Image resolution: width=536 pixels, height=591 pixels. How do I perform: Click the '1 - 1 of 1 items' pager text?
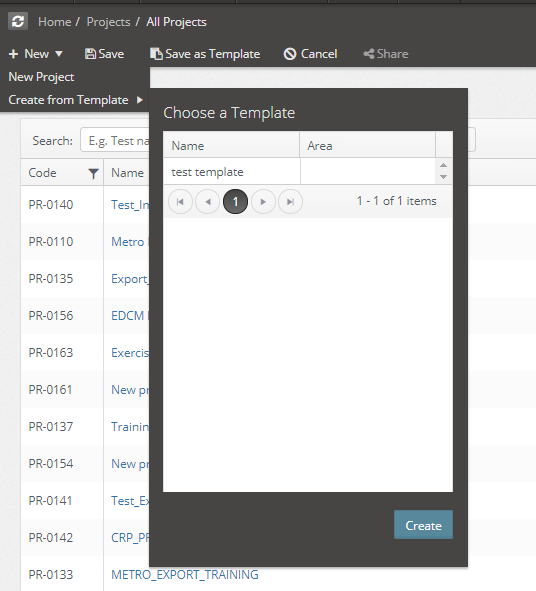(397, 201)
